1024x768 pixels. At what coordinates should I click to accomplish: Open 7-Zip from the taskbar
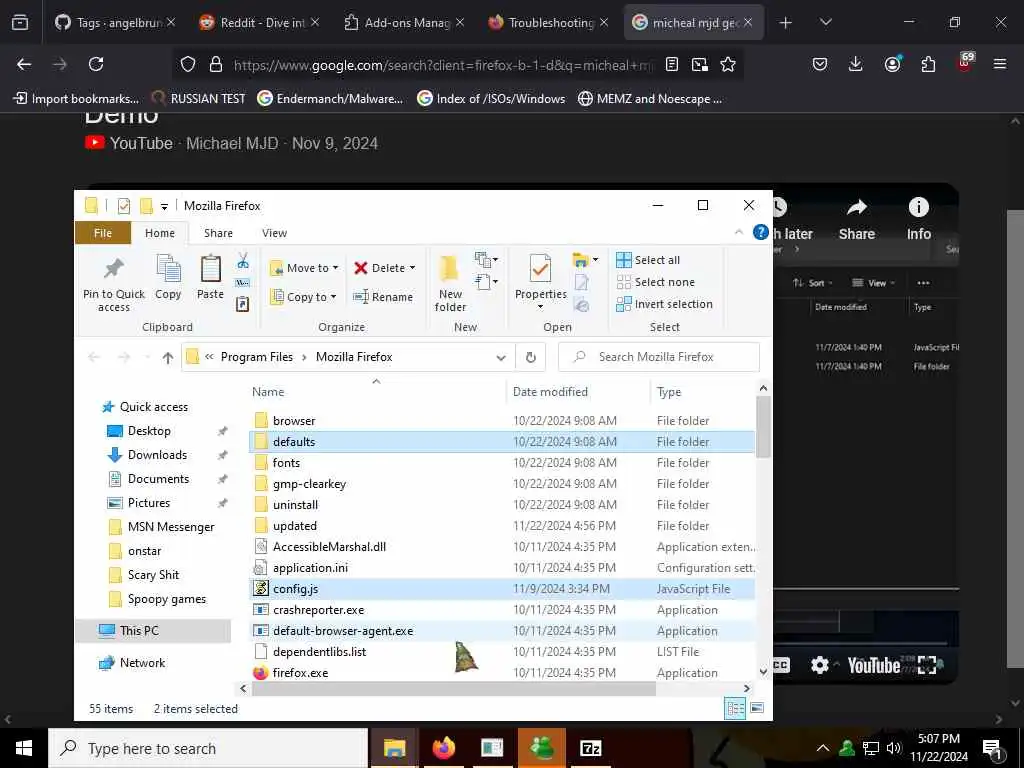coord(590,748)
